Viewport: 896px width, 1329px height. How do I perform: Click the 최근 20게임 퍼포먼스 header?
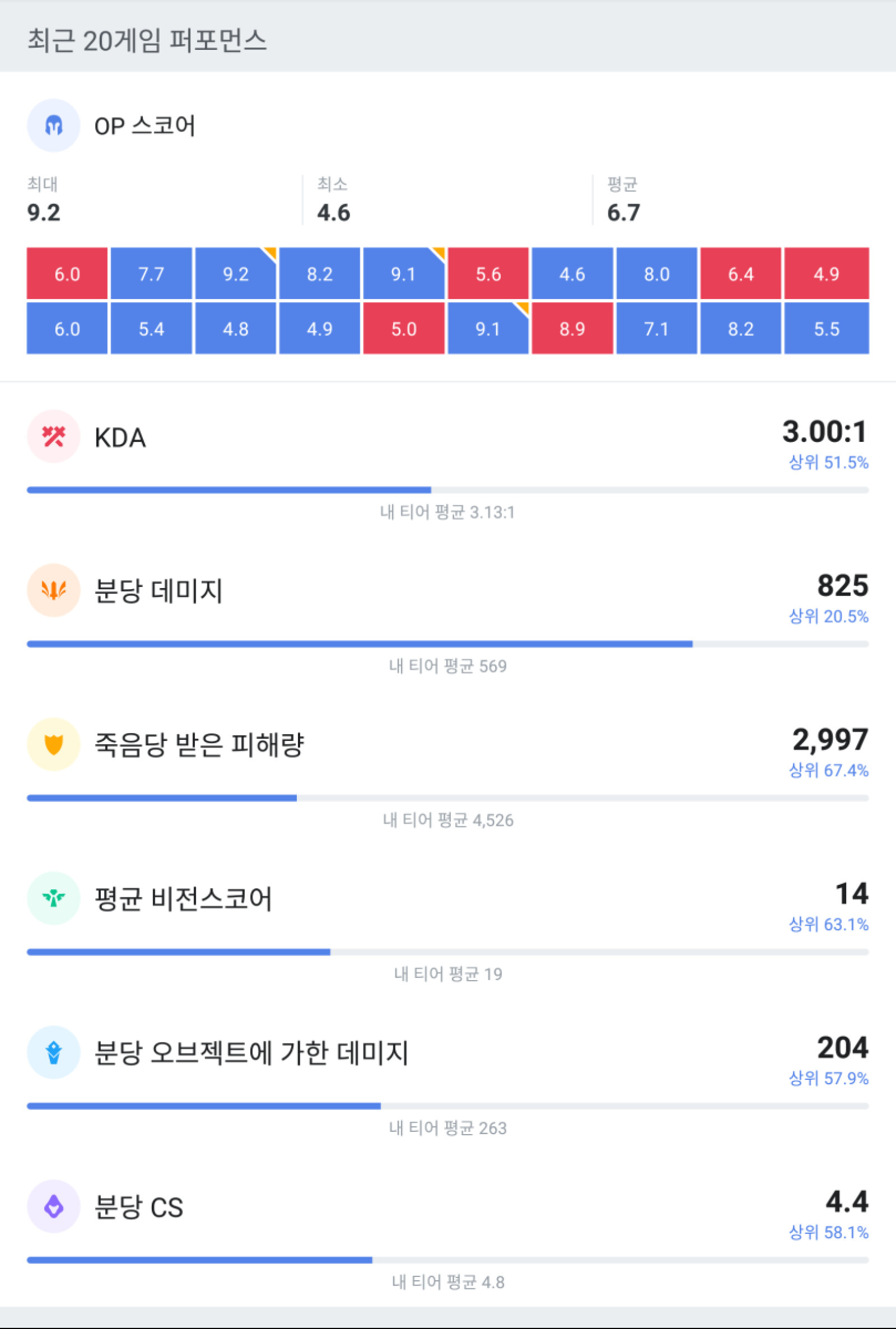(x=147, y=40)
